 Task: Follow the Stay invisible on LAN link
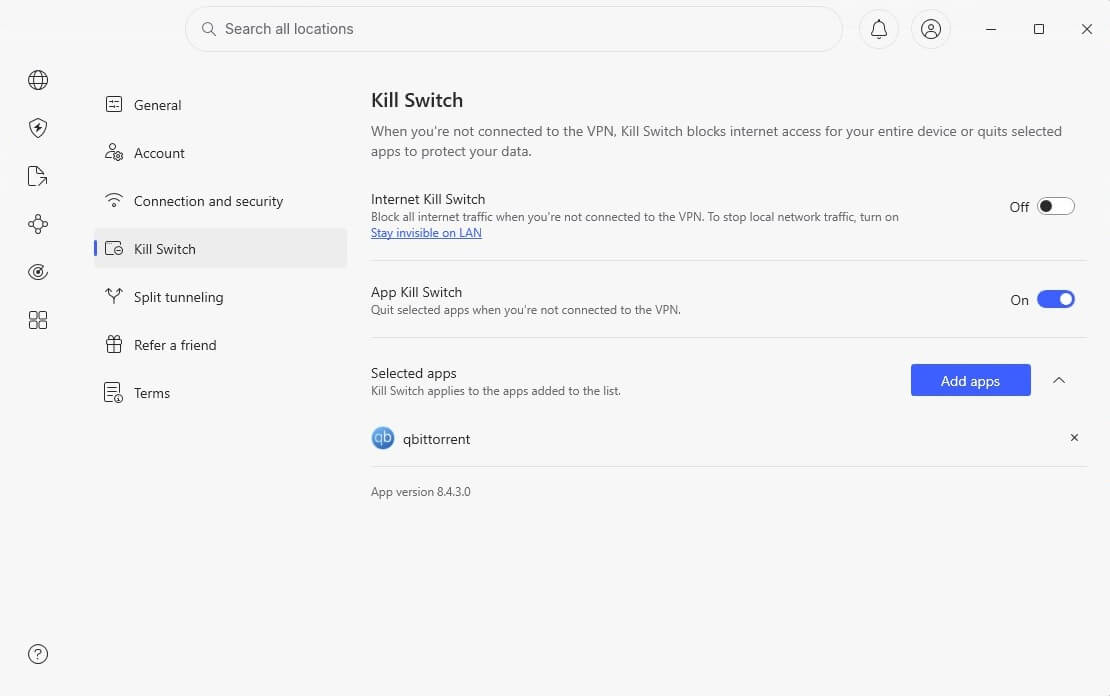pos(426,233)
